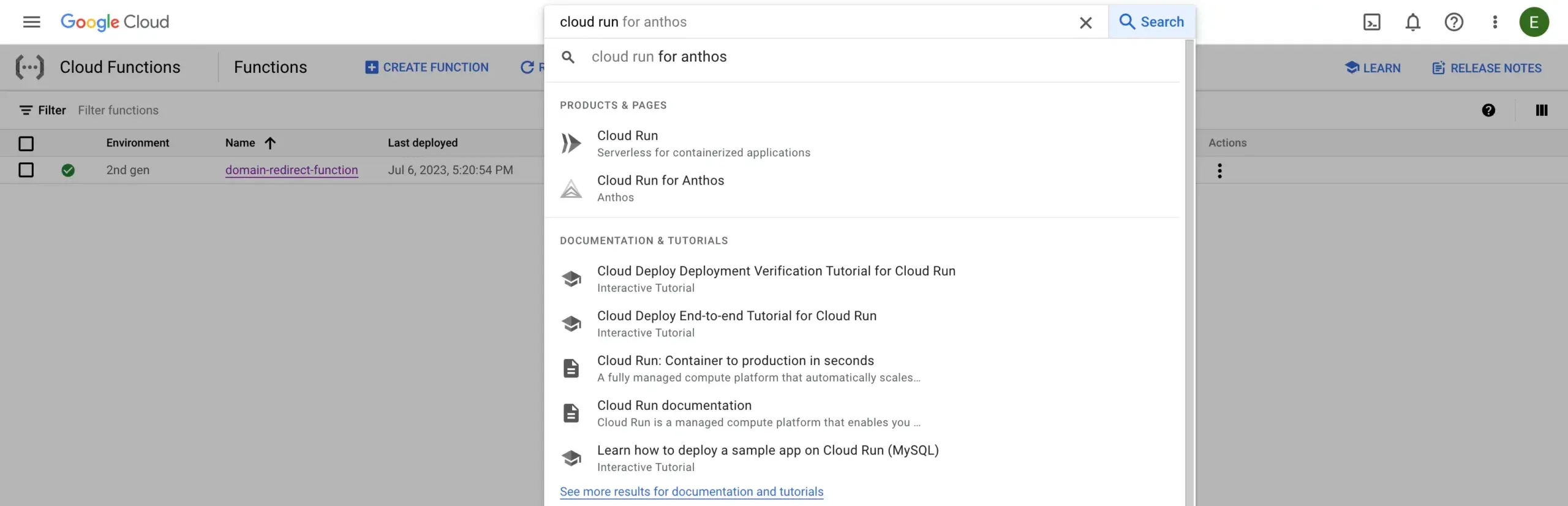Open help and support
The image size is (1568, 506).
point(1453,21)
